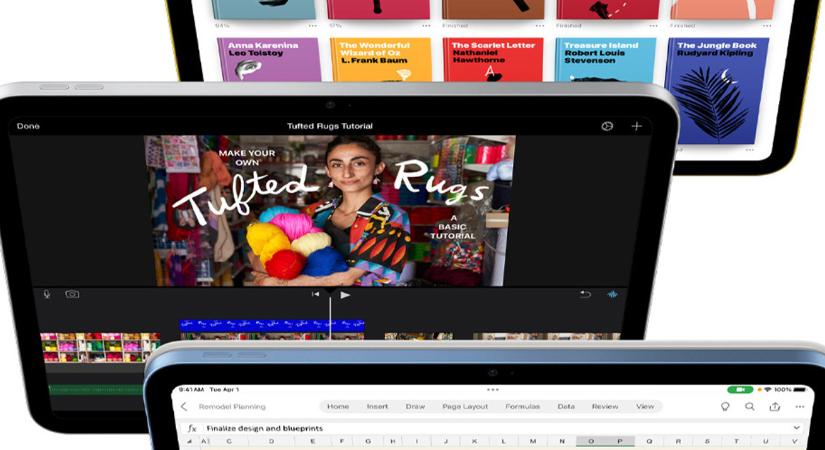
Task: Expand the formula bar with the chevron
Action: (797, 428)
